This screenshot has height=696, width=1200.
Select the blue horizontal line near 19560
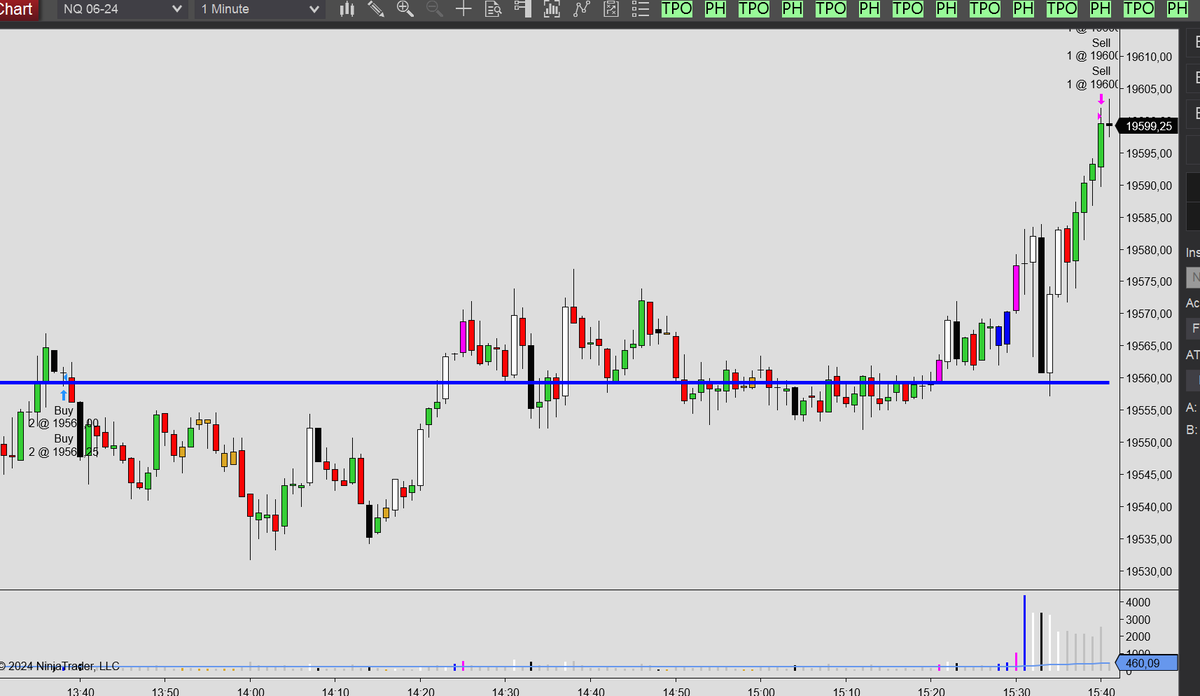point(555,382)
